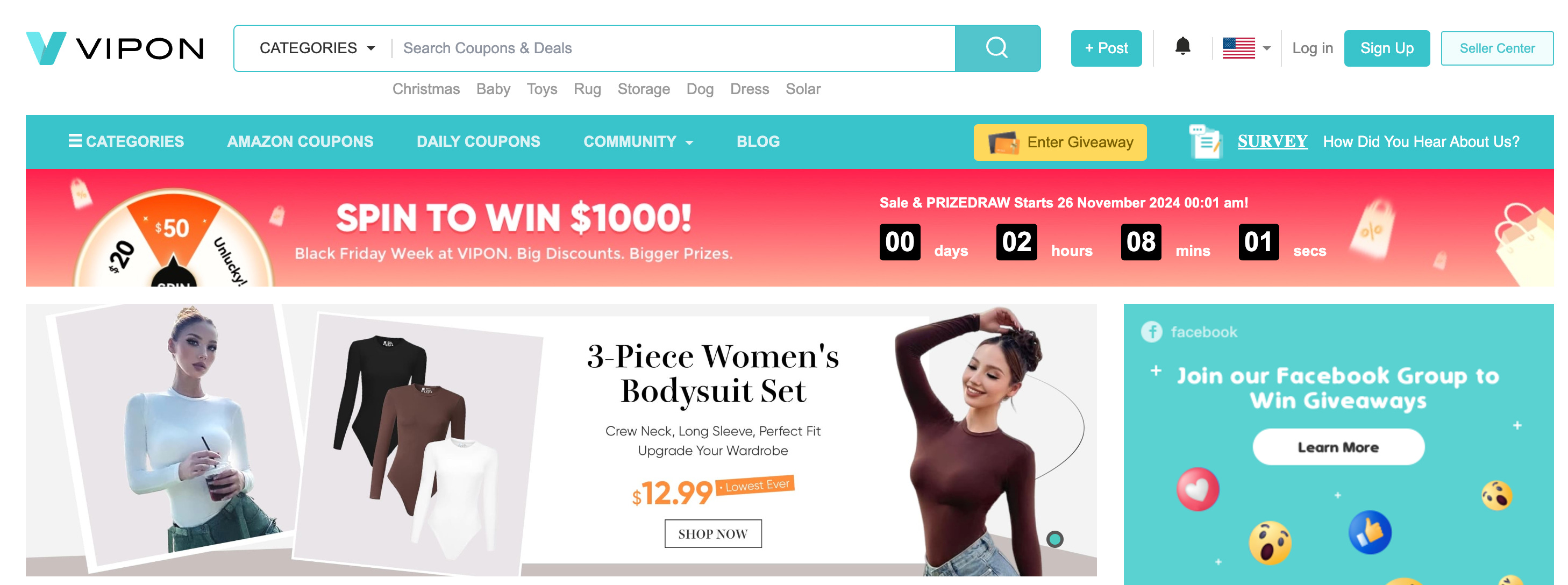Open the notification bell

click(1182, 46)
